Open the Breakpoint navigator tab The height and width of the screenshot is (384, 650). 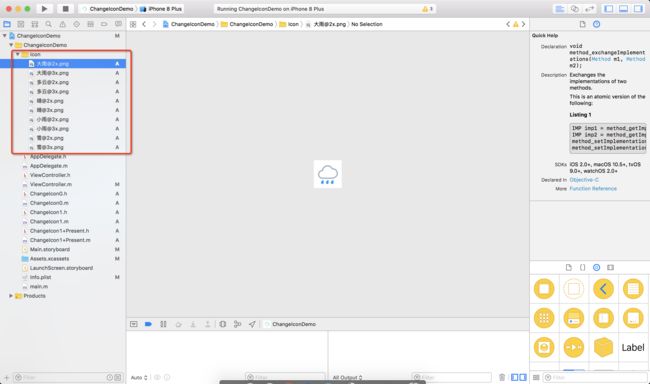tap(104, 24)
